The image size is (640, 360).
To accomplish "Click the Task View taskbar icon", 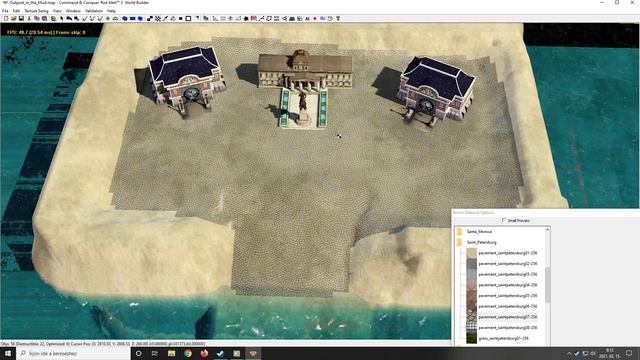I will pos(155,353).
